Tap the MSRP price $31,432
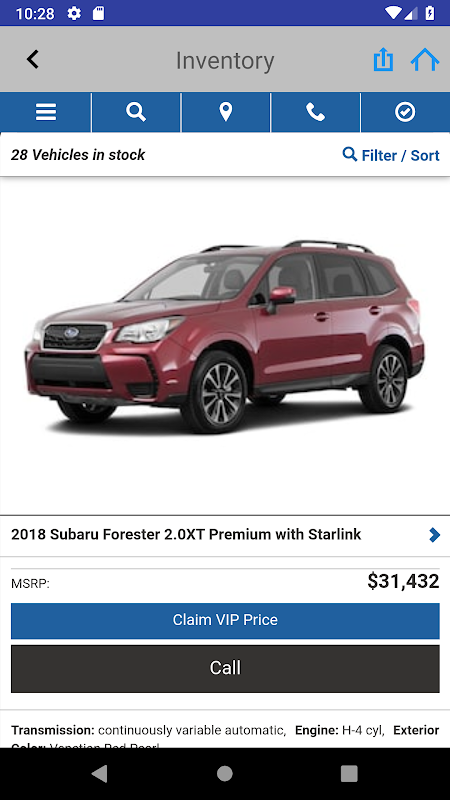 pos(403,581)
